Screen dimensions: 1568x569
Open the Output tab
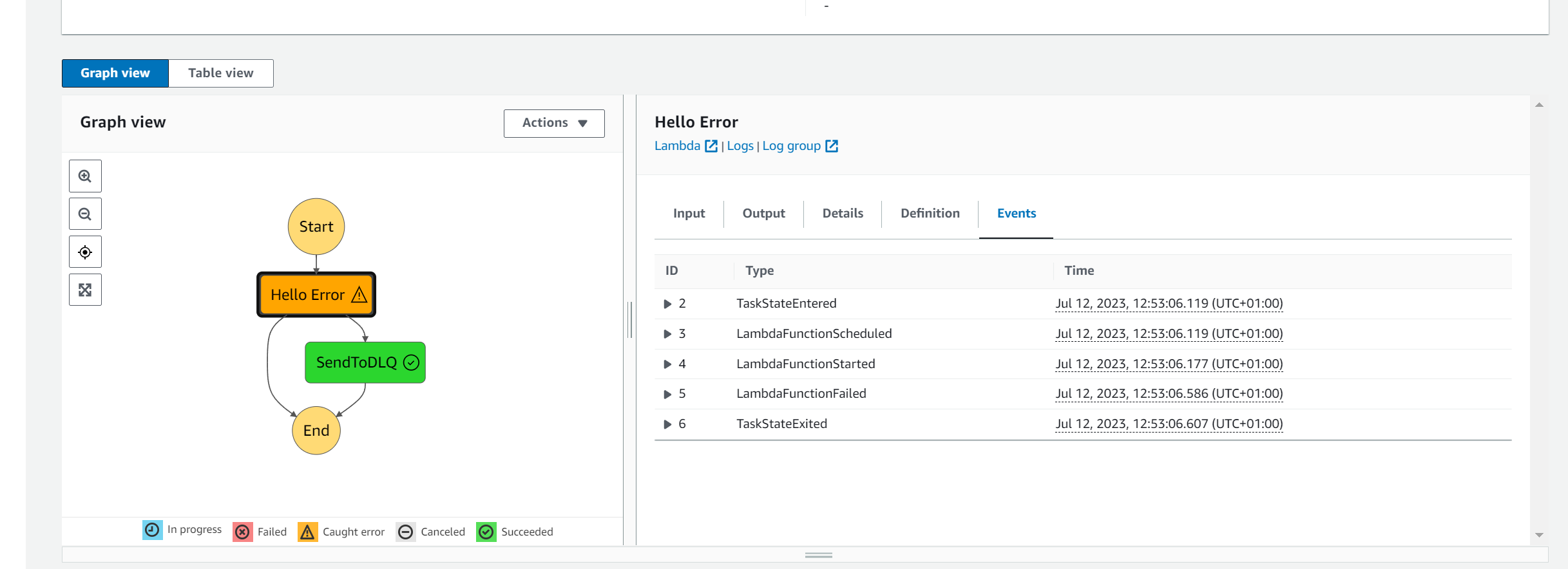point(763,214)
